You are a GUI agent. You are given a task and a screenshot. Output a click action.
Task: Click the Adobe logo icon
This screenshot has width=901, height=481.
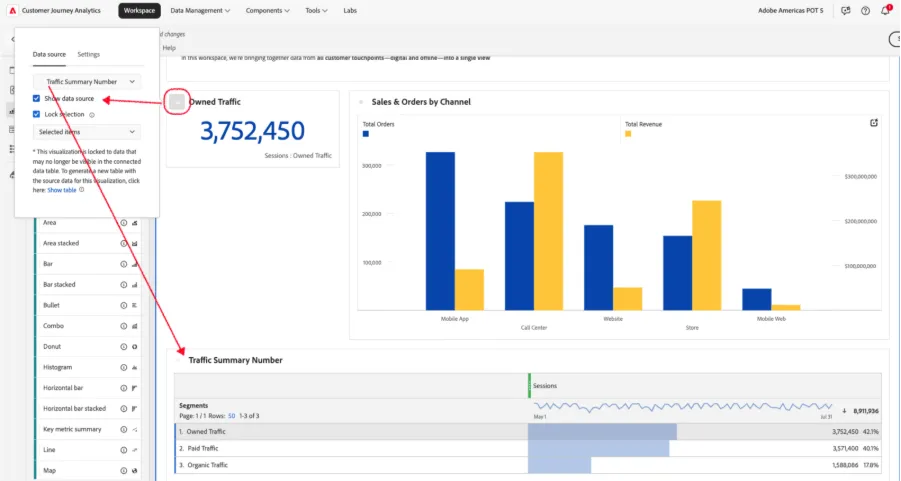coord(13,10)
